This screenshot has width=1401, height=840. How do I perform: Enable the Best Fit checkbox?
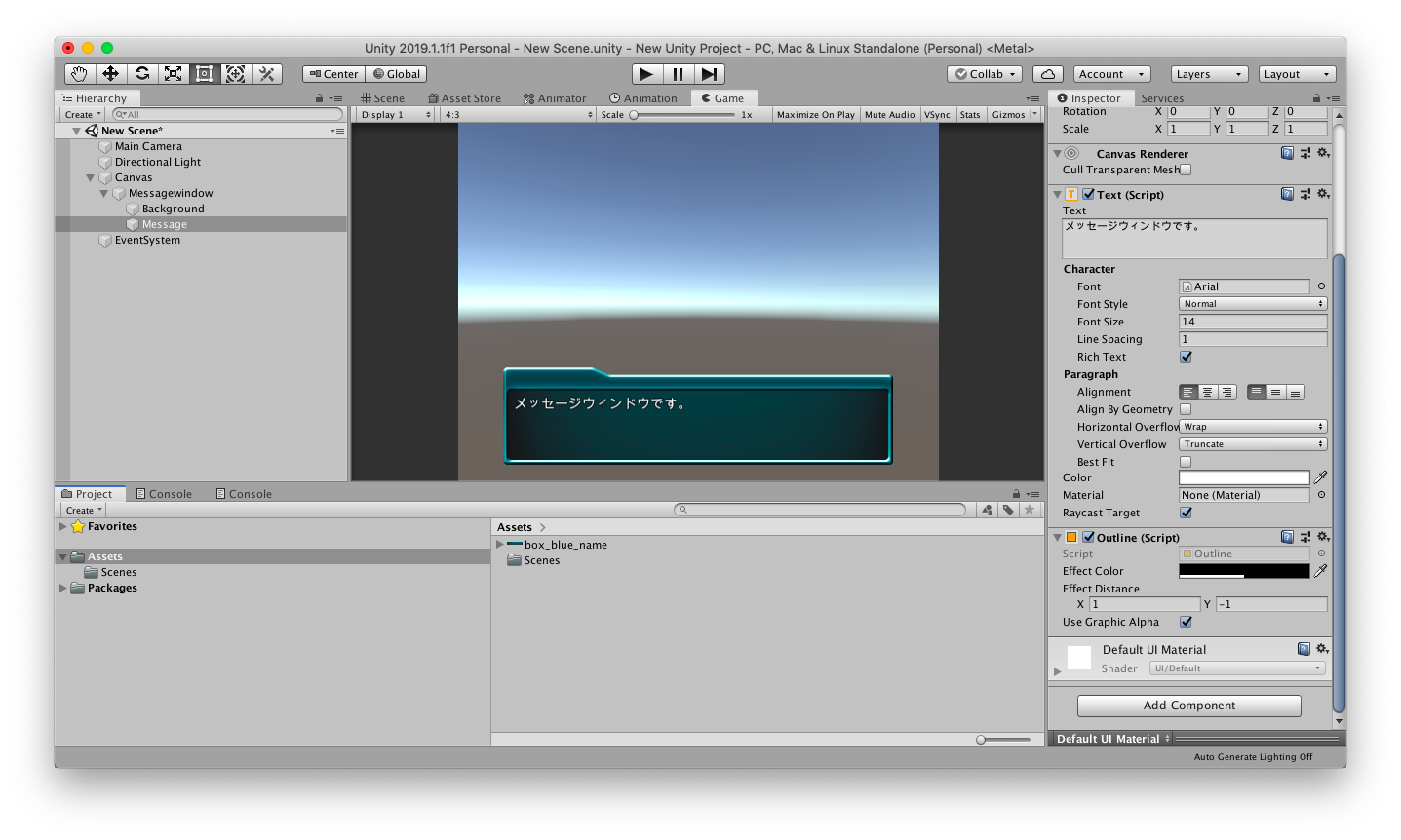(1186, 461)
